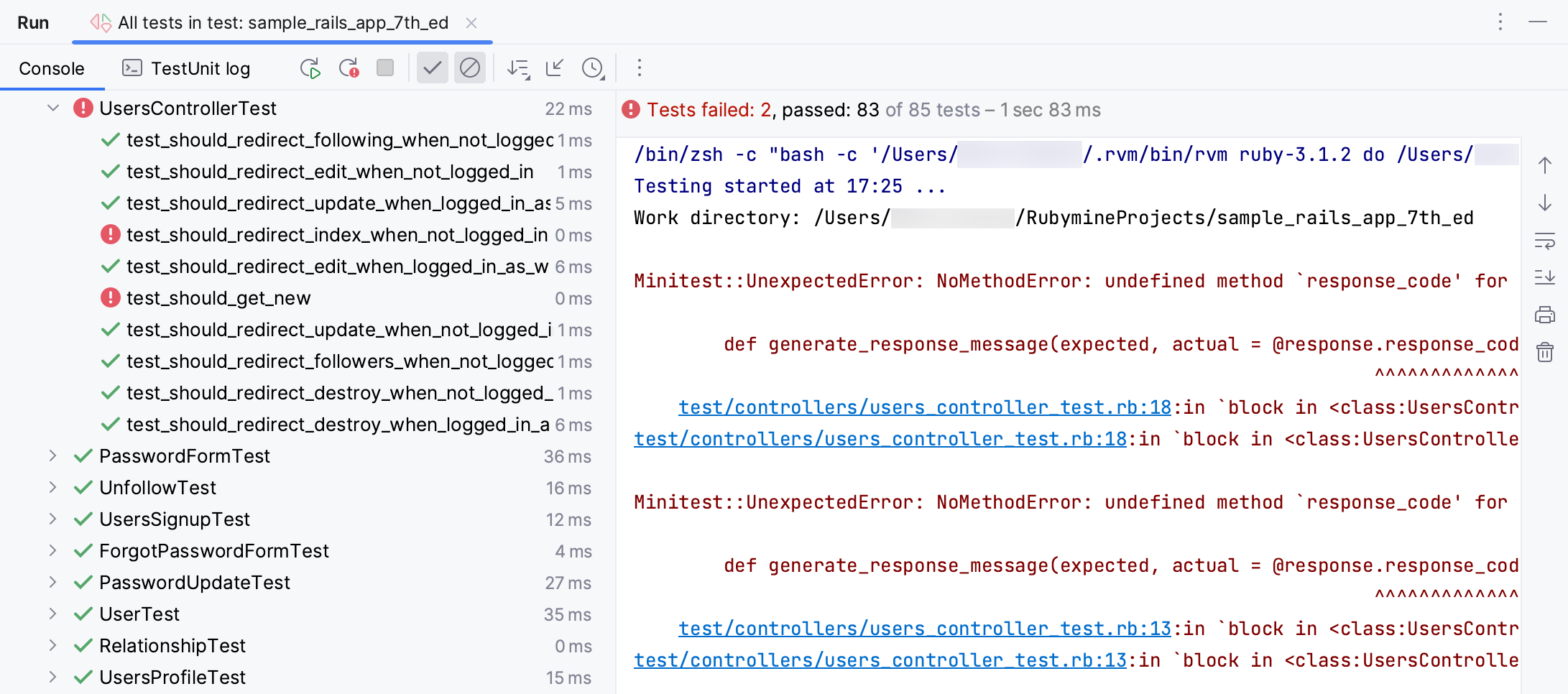Expand the UsersSignupTest node
The width and height of the screenshot is (1568, 694).
tap(53, 519)
